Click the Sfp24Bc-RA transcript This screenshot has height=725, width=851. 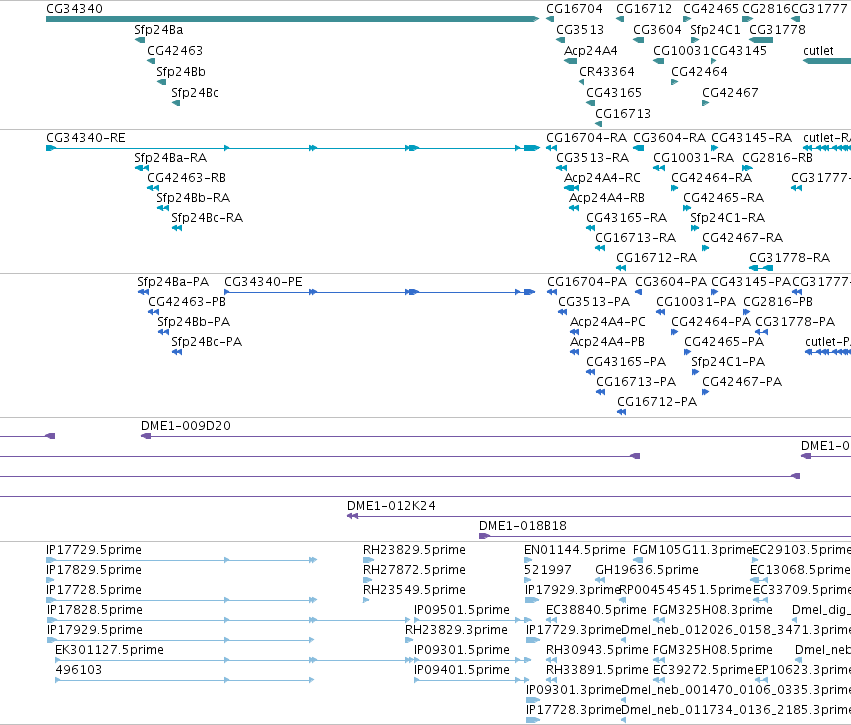176,228
